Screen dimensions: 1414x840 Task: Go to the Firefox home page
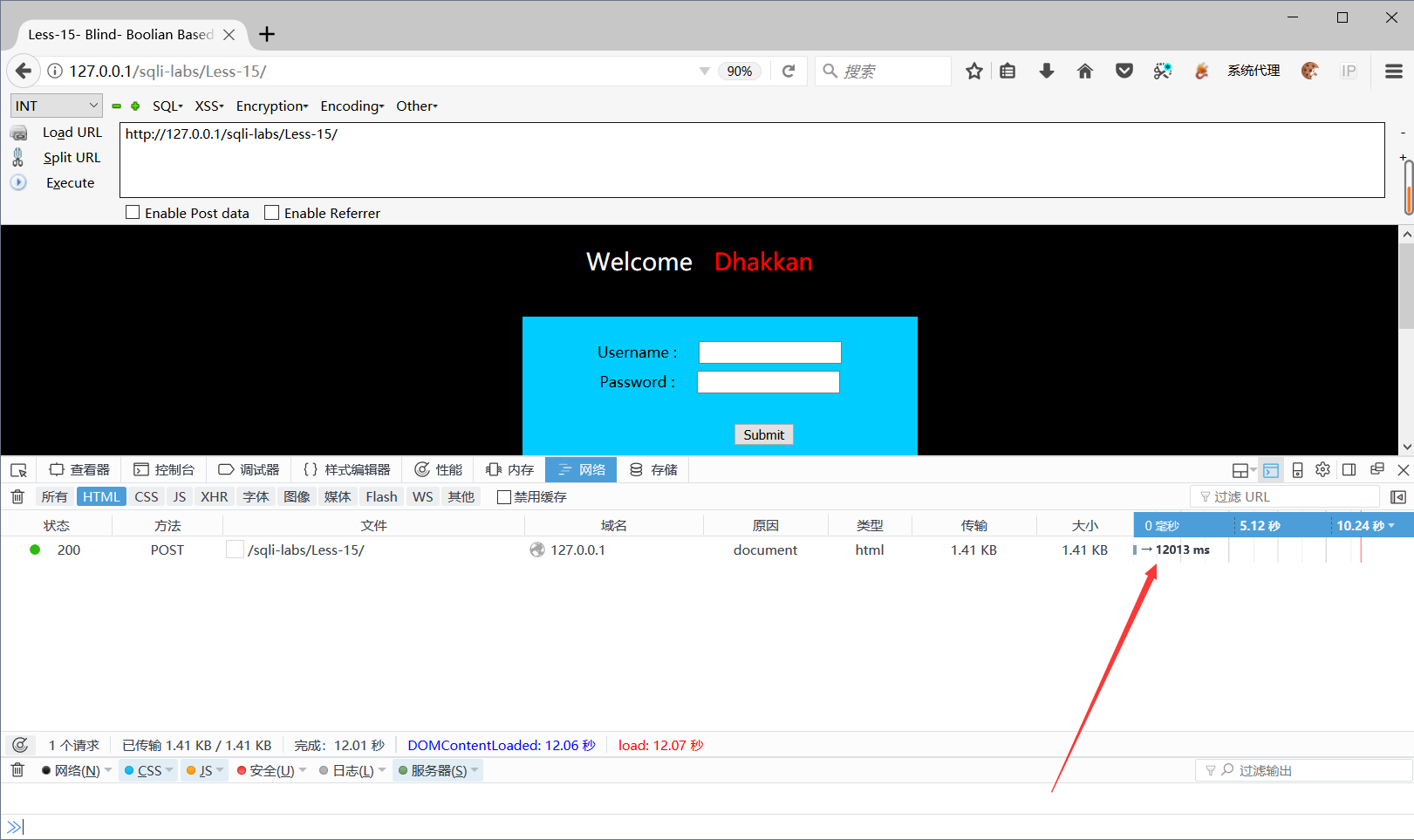1085,71
